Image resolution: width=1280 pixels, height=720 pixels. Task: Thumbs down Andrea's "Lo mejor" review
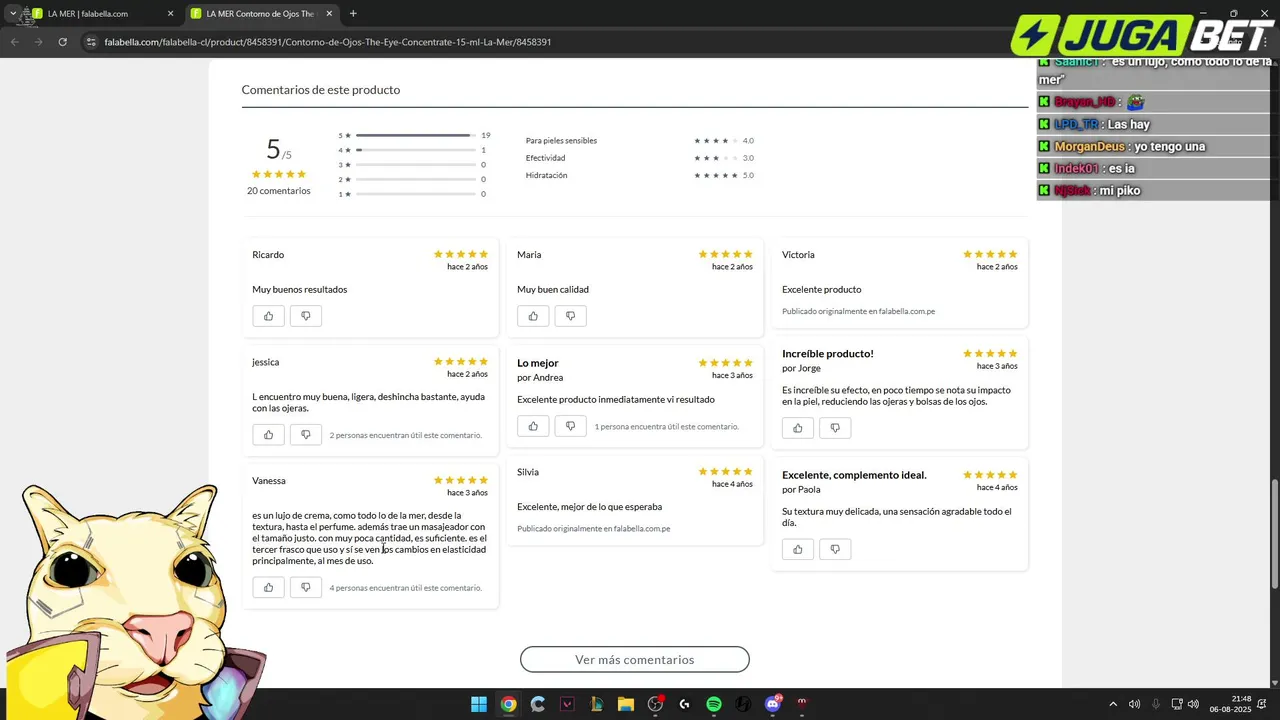(571, 426)
